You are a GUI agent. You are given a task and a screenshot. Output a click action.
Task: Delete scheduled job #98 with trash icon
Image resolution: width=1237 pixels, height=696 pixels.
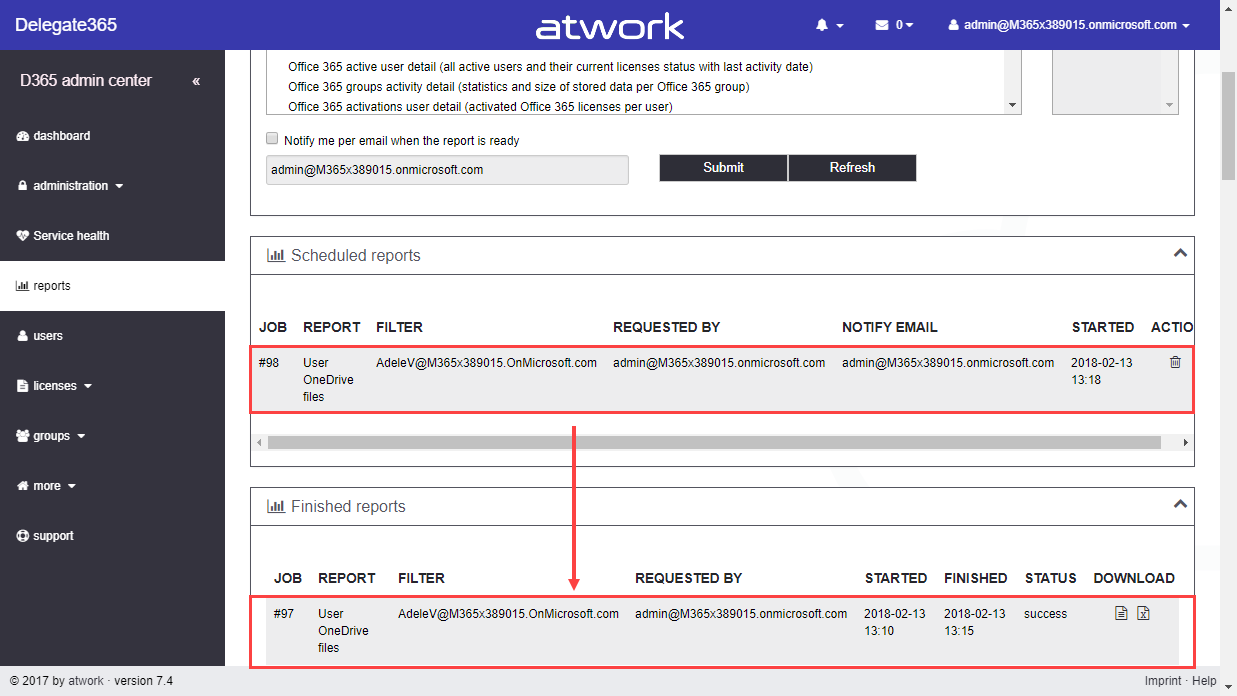point(1175,363)
